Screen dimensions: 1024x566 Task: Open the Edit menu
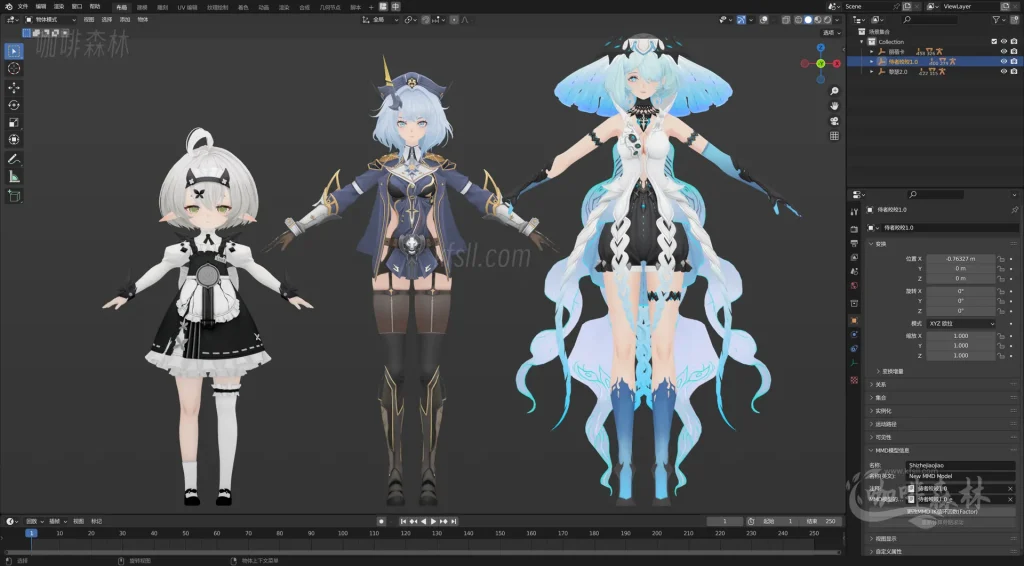click(x=40, y=7)
